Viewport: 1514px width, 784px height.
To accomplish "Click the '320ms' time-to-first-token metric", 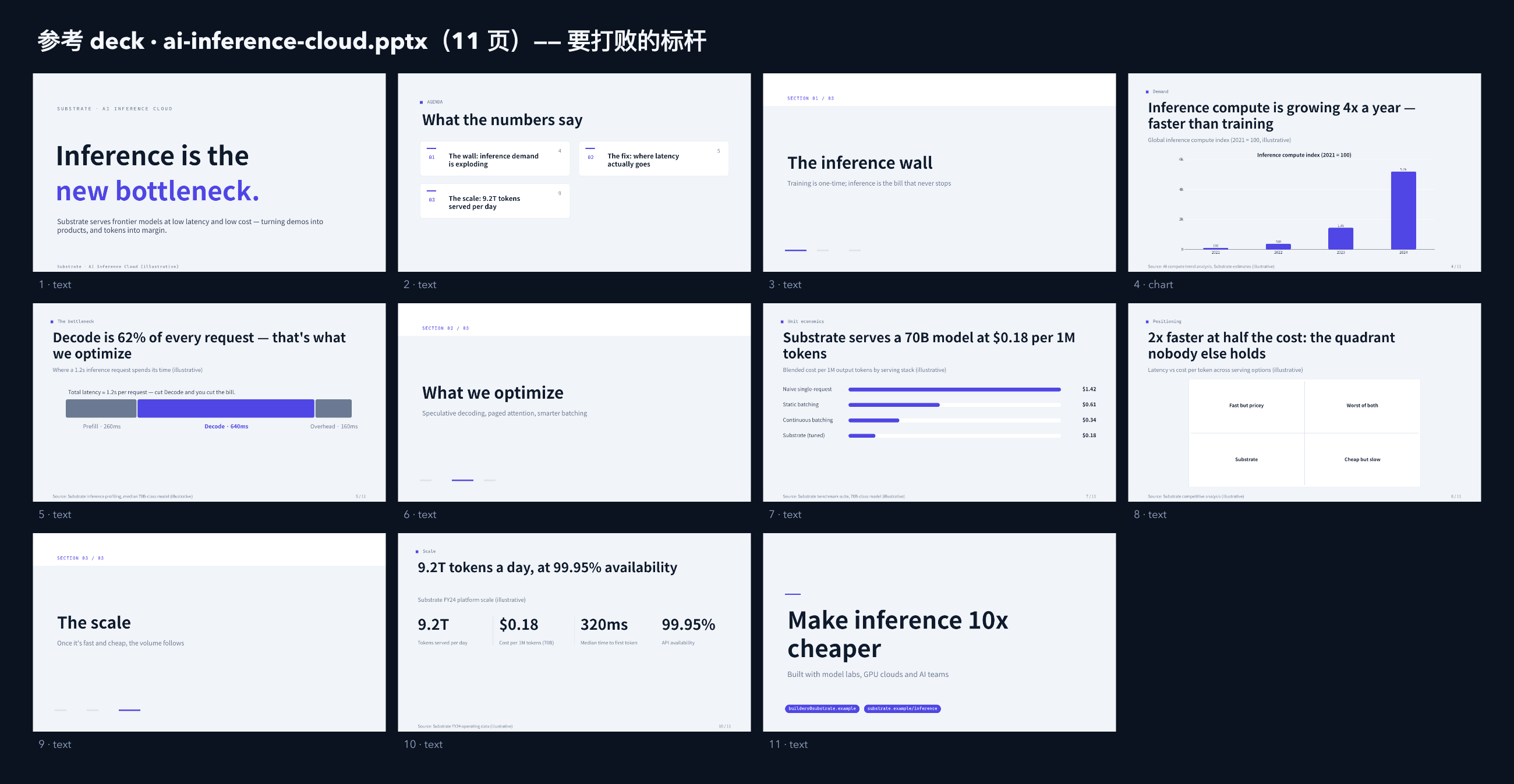I will pyautogui.click(x=604, y=625).
